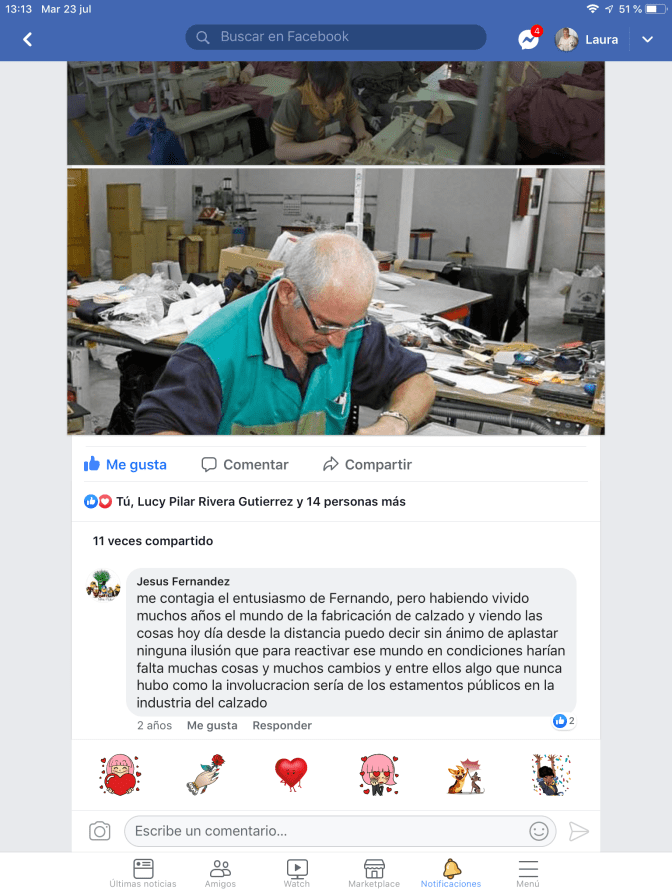672x896 pixels.
Task: Toggle the Me gusta like on the post
Action: coord(125,464)
